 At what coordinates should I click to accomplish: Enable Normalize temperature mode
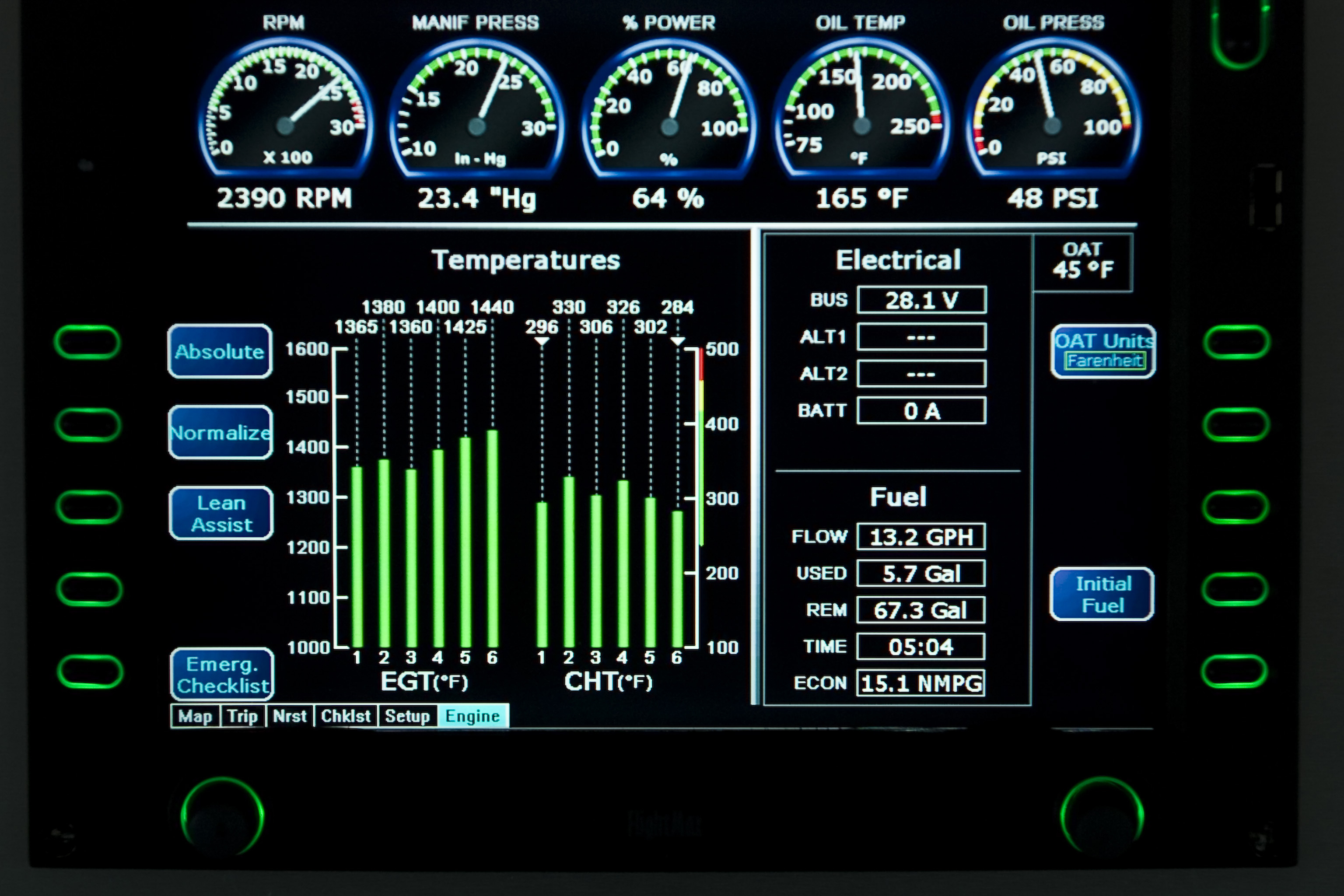(x=220, y=433)
